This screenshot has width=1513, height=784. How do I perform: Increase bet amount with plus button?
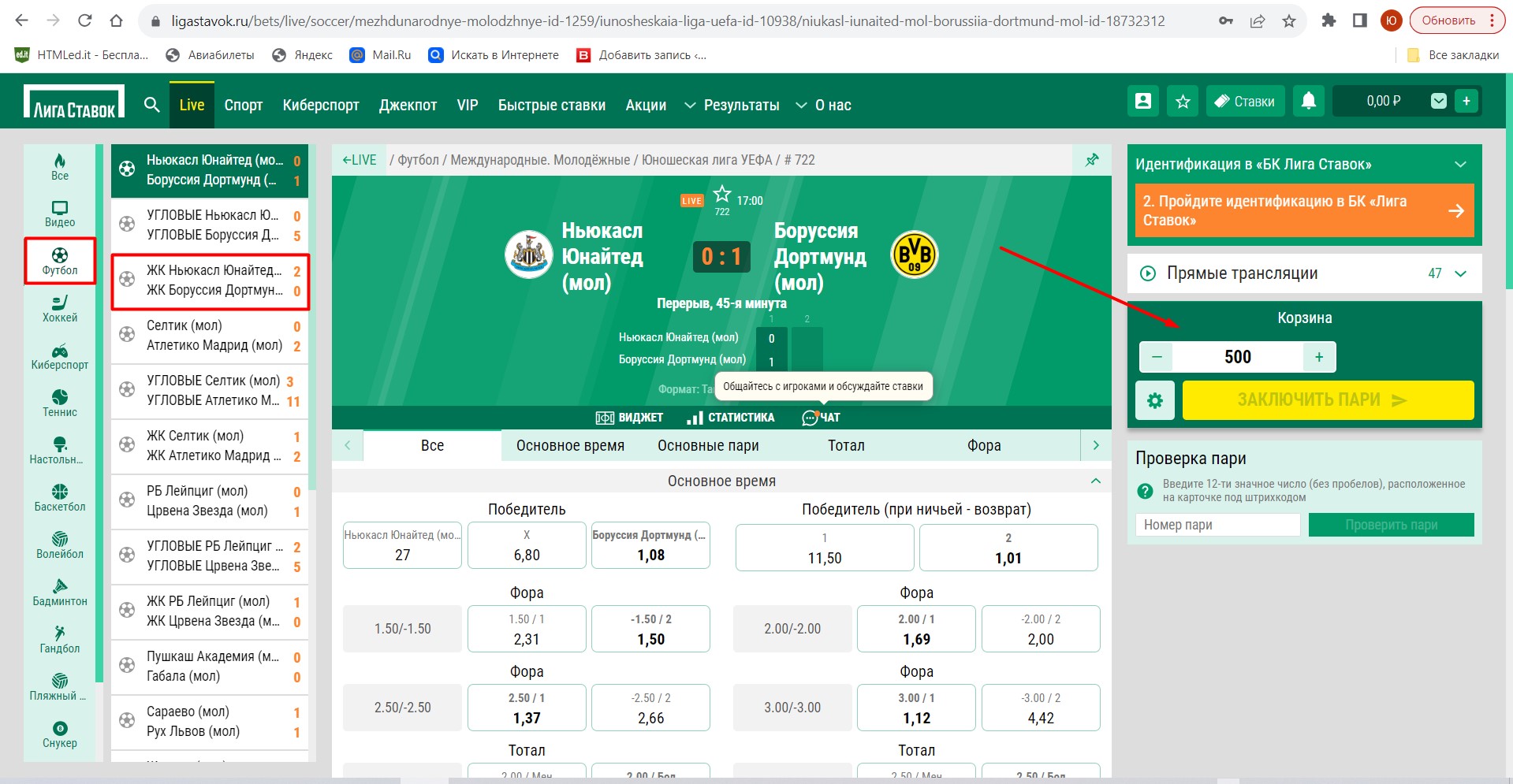point(1319,357)
